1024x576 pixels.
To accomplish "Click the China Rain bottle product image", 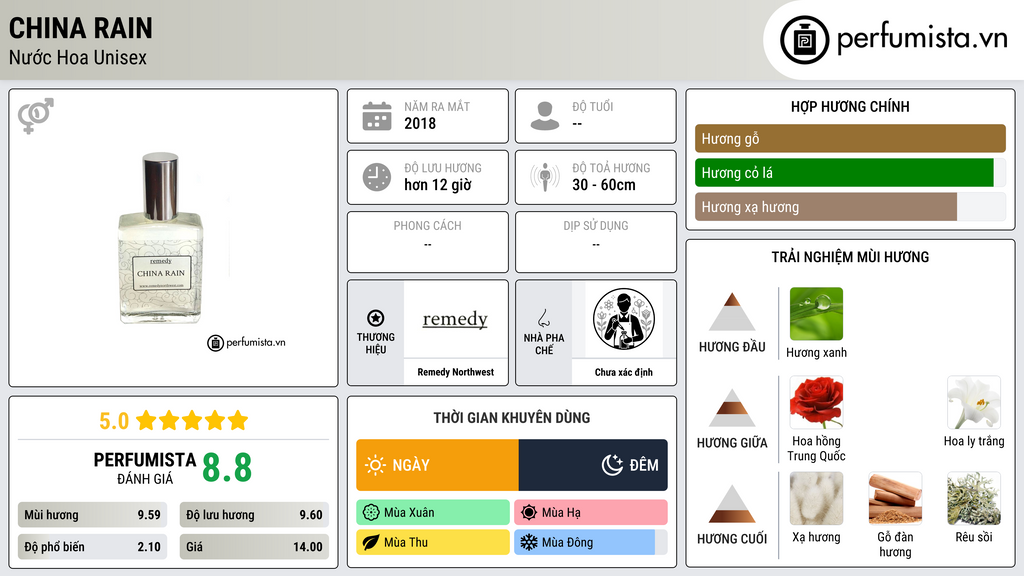I will (x=161, y=238).
